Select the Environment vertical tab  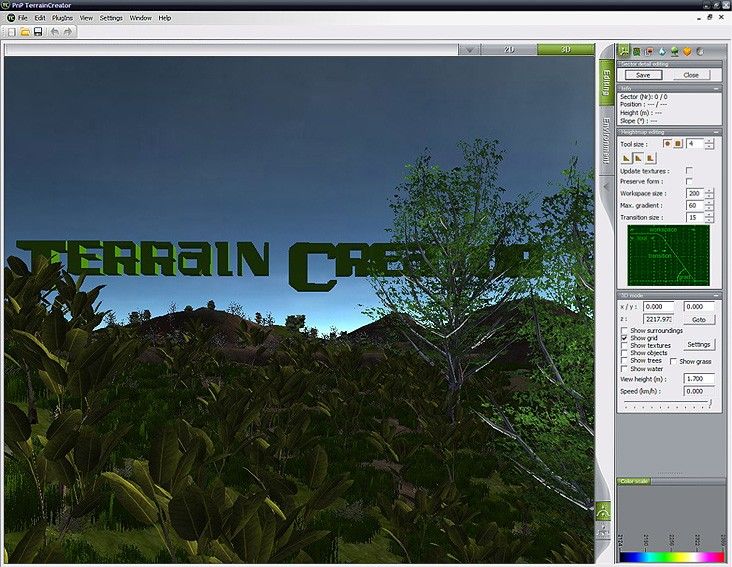[x=606, y=141]
